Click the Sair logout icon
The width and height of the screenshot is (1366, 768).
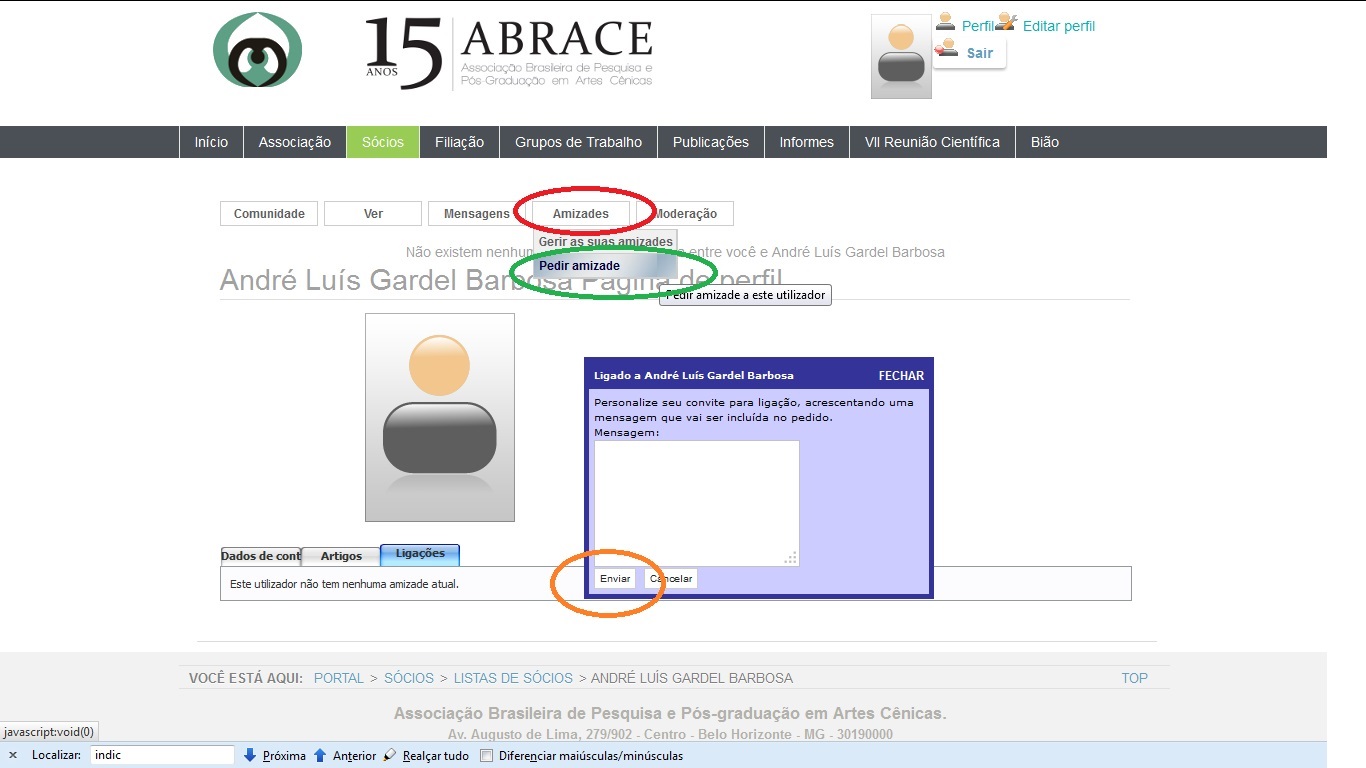tap(946, 48)
